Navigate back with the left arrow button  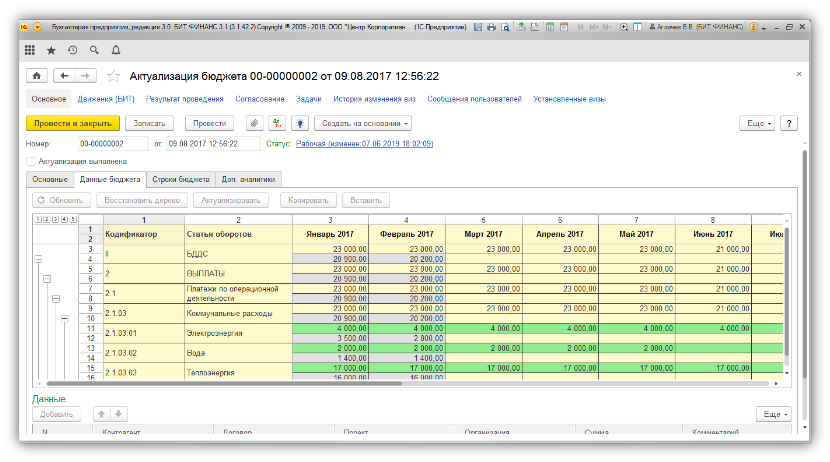(65, 75)
